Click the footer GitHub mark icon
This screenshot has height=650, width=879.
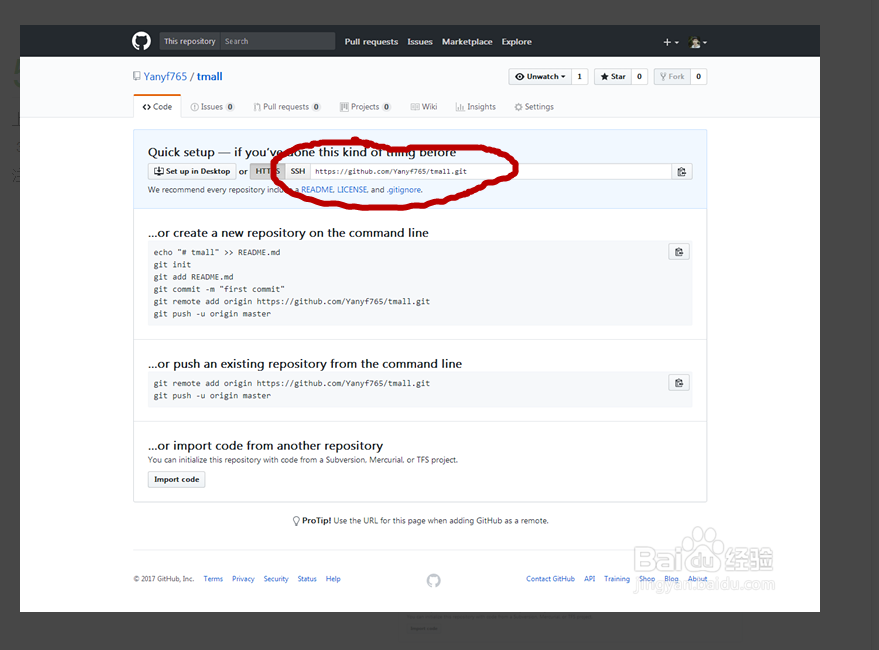433,580
